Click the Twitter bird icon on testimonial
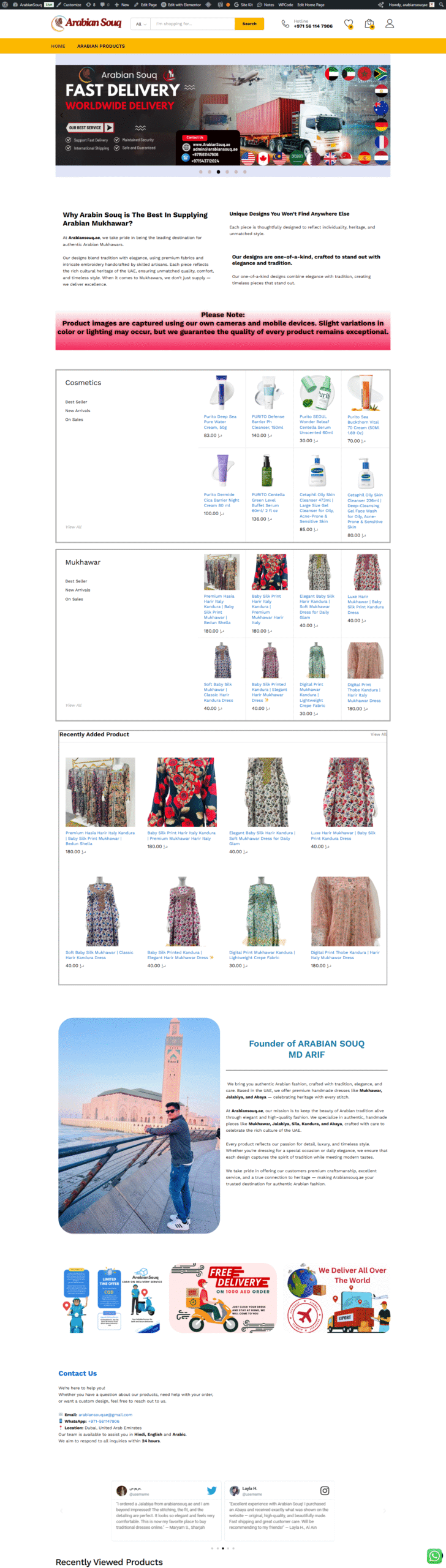This screenshot has height=1568, width=446. pos(211,1490)
